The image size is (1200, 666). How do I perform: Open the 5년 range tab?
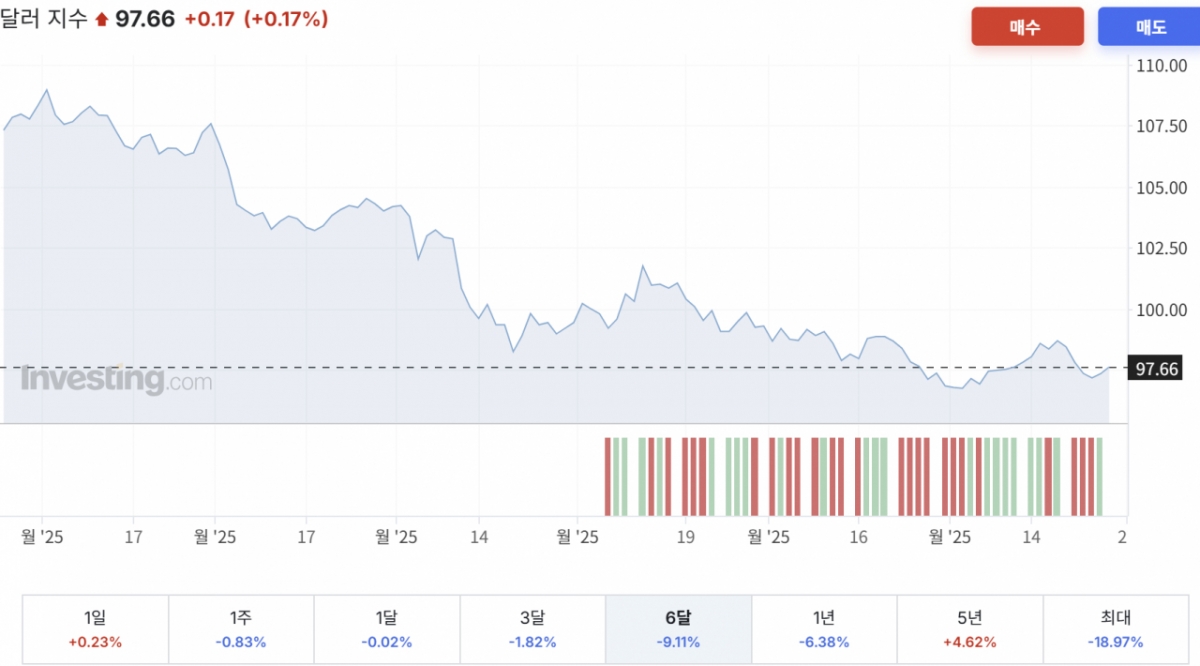pos(970,629)
